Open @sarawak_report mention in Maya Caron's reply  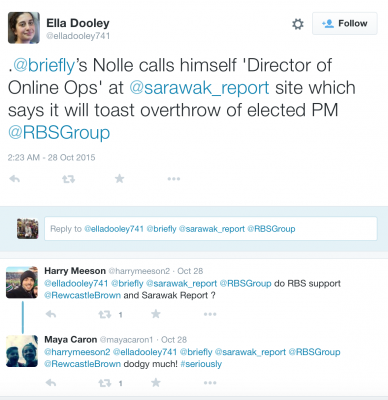(250, 352)
